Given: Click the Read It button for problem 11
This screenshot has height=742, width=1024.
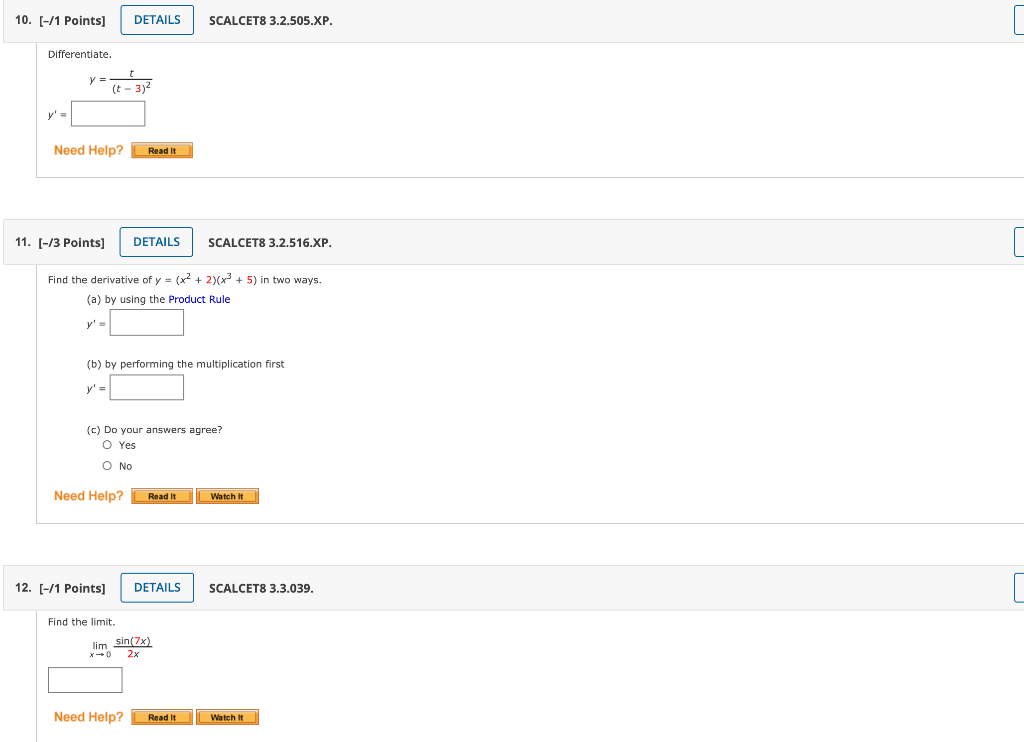Looking at the screenshot, I should (161, 495).
